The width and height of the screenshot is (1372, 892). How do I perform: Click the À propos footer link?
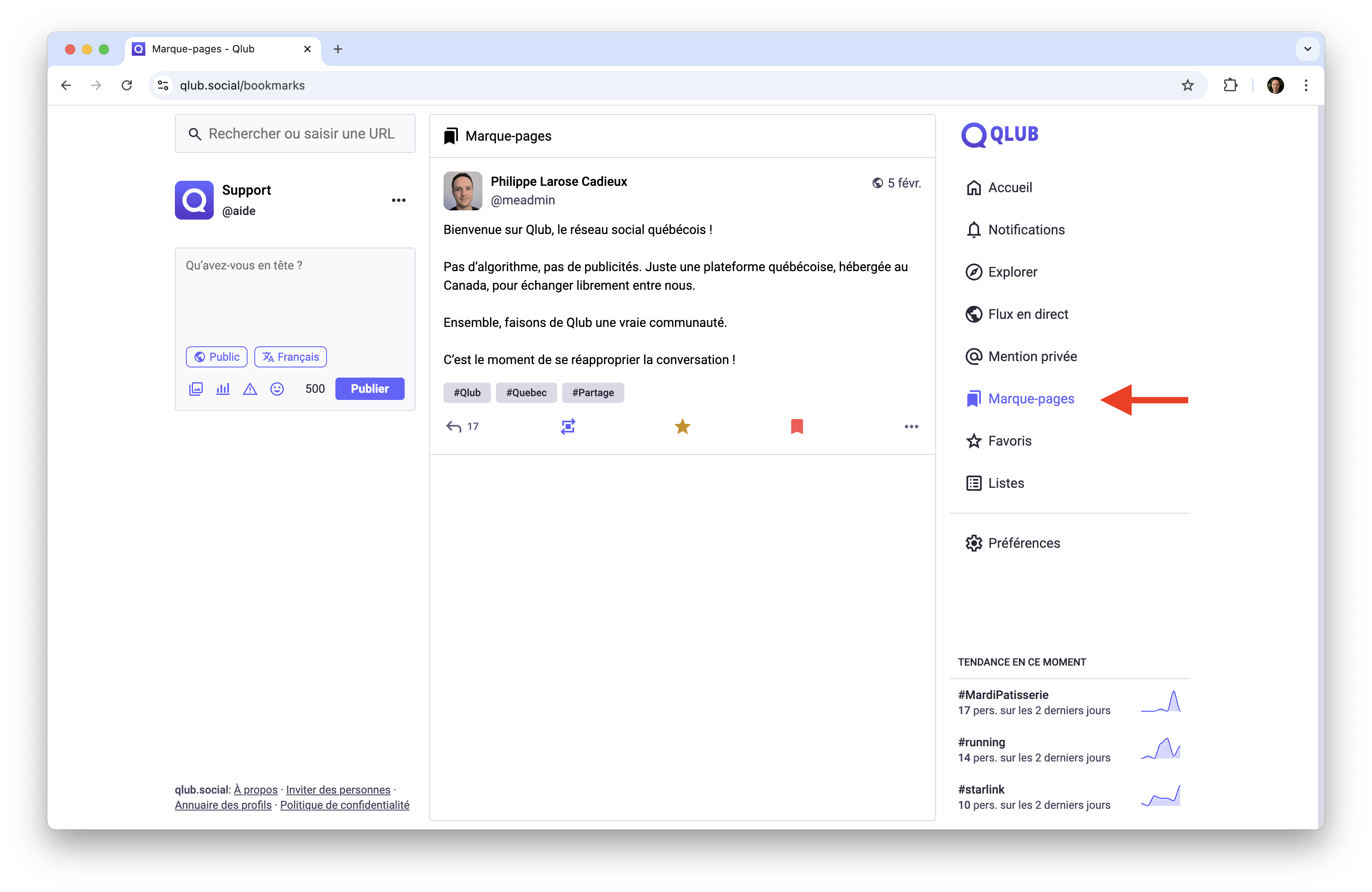point(256,790)
